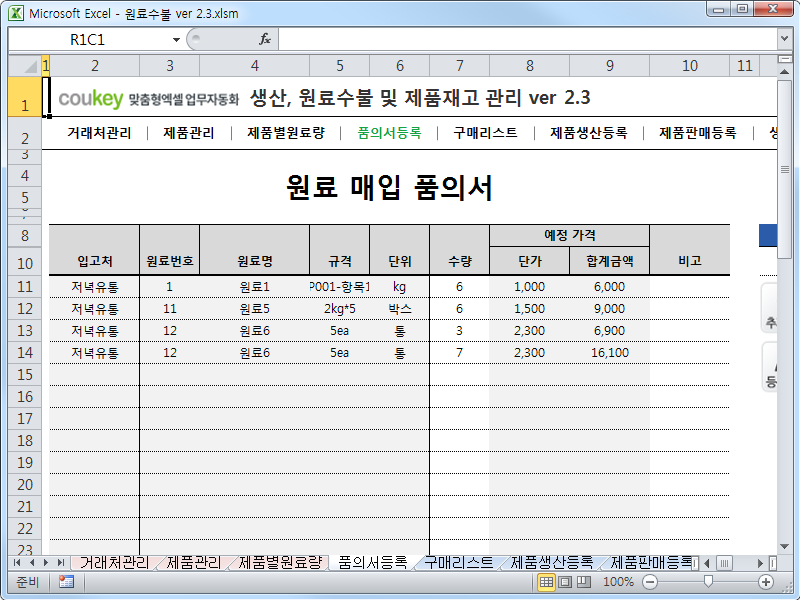Image resolution: width=800 pixels, height=600 pixels.
Task: Open the 제품판매등록 navigation link
Action: [697, 133]
